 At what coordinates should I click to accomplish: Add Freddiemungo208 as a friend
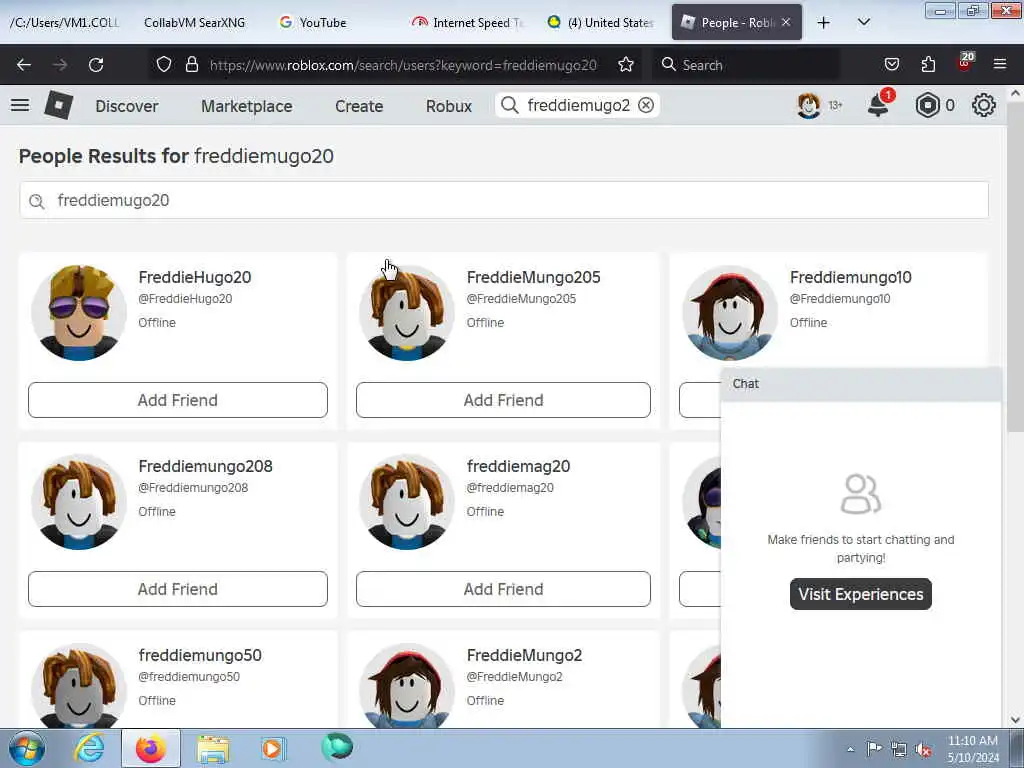178,588
